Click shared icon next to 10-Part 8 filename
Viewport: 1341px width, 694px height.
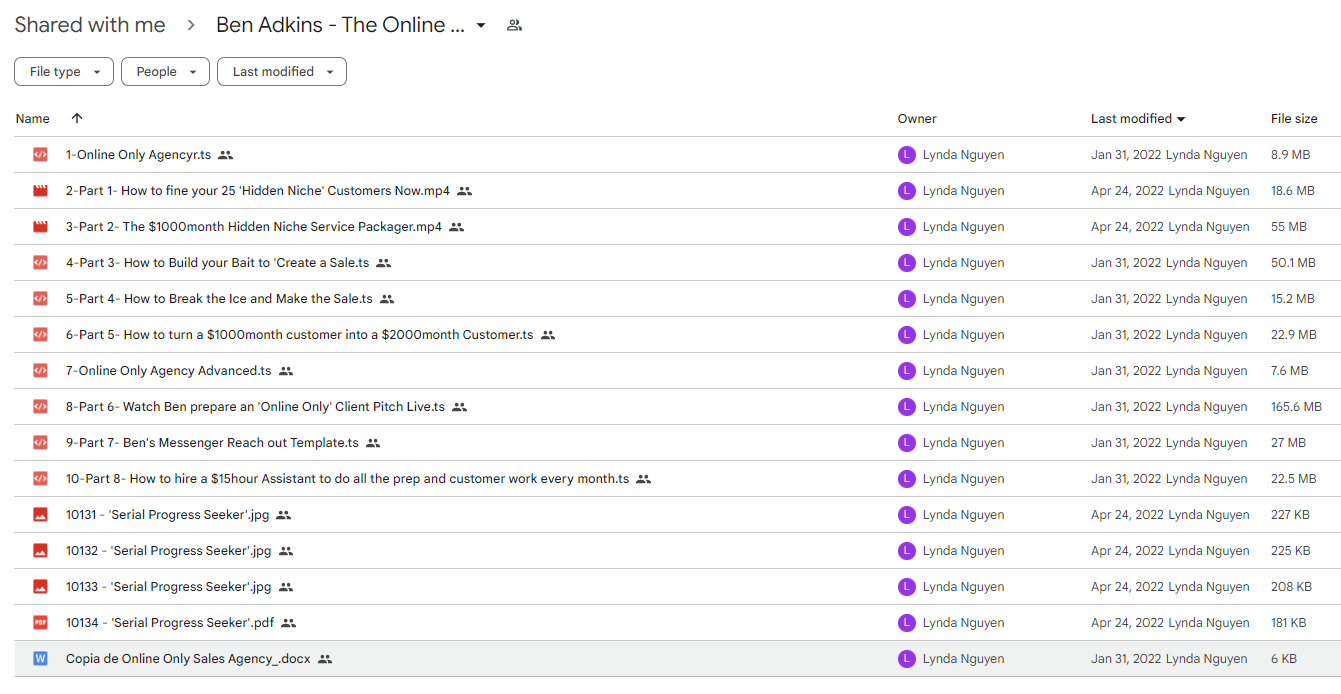pos(644,479)
